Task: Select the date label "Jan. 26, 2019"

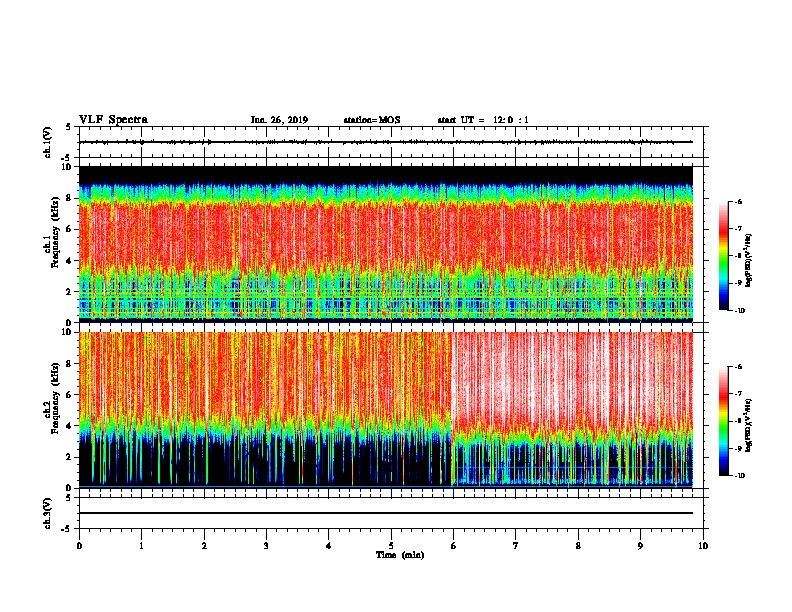Action: pyautogui.click(x=279, y=120)
